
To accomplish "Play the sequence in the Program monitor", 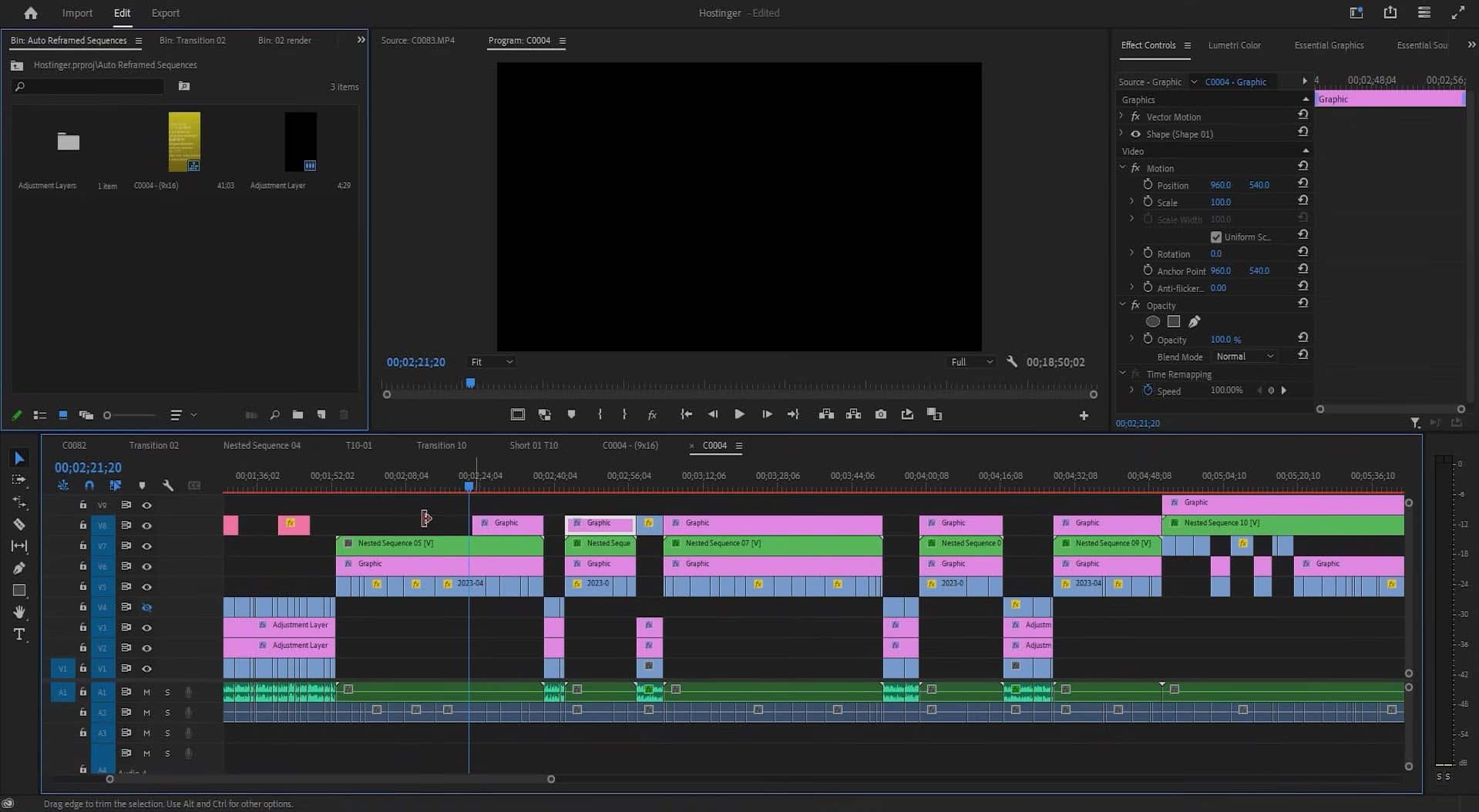I will [x=738, y=414].
